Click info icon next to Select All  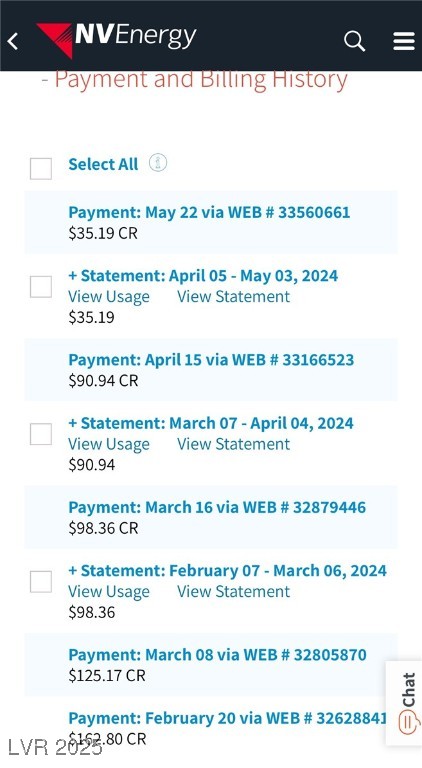pyautogui.click(x=158, y=163)
